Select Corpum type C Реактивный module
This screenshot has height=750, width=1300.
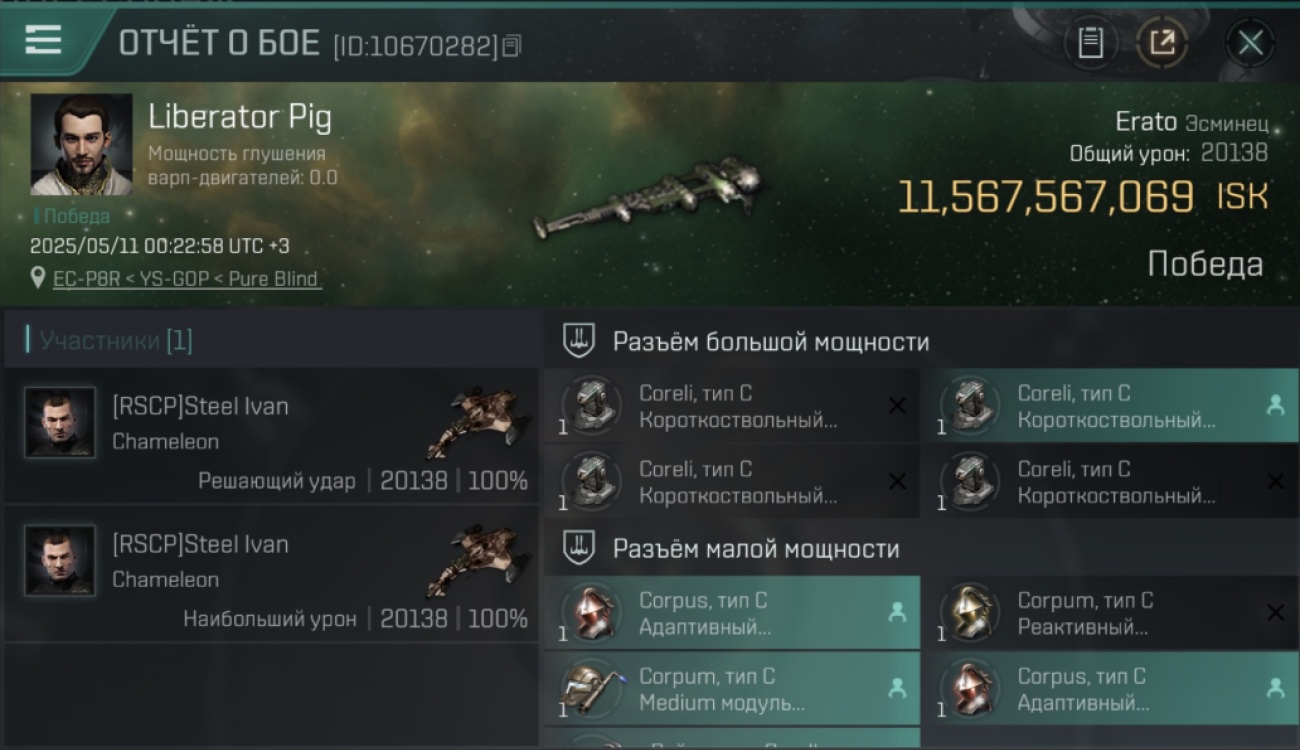[1111, 613]
